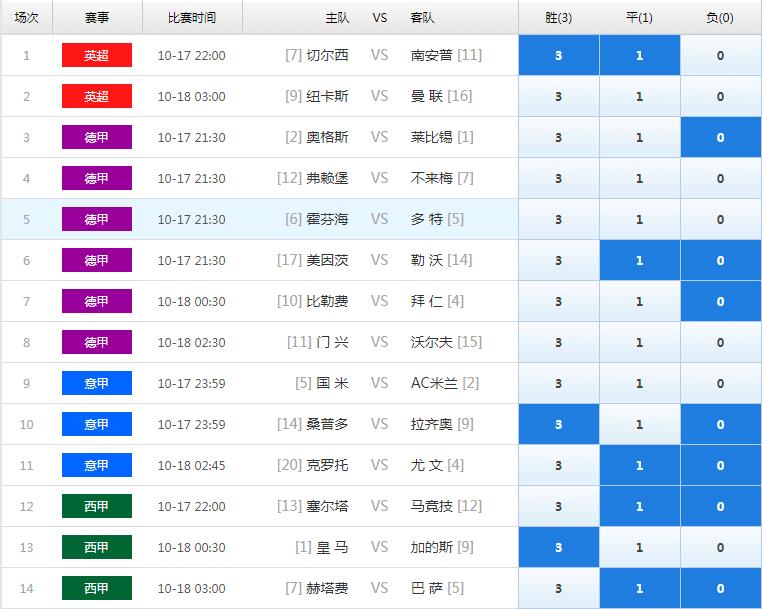Click the 场次 column header

26,17
